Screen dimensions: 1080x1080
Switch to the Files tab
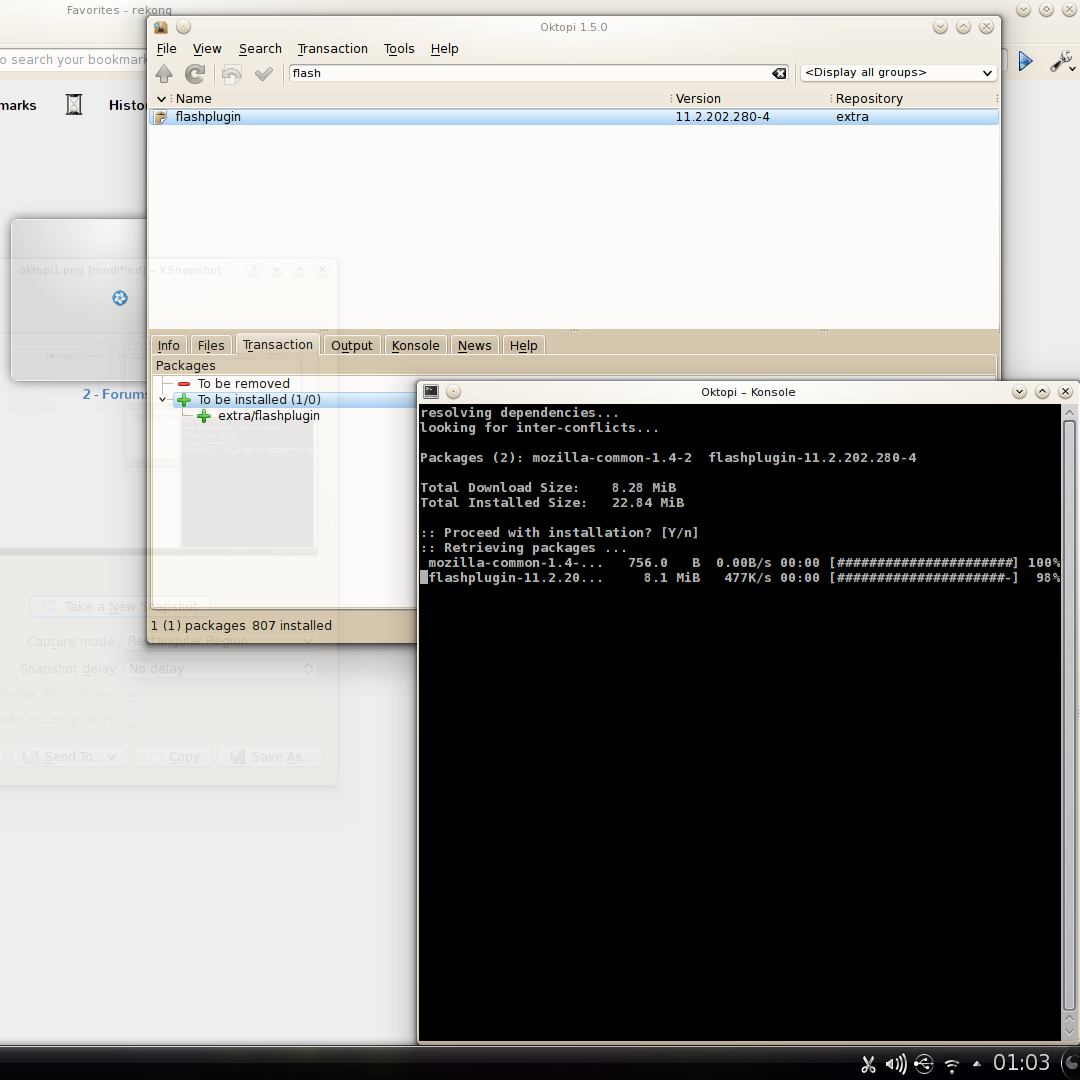(211, 345)
